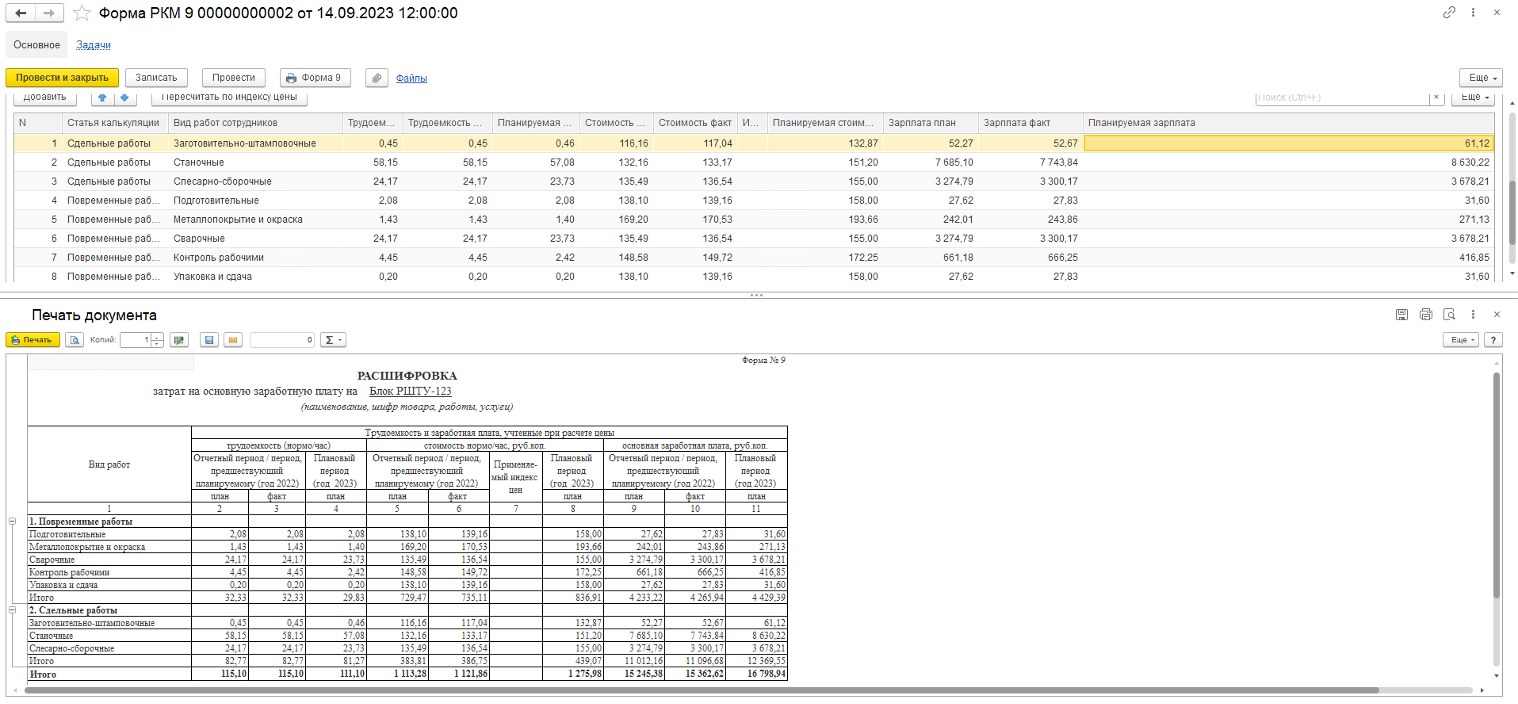
Task: Click the blue floppy disk save icon
Action: (x=209, y=340)
